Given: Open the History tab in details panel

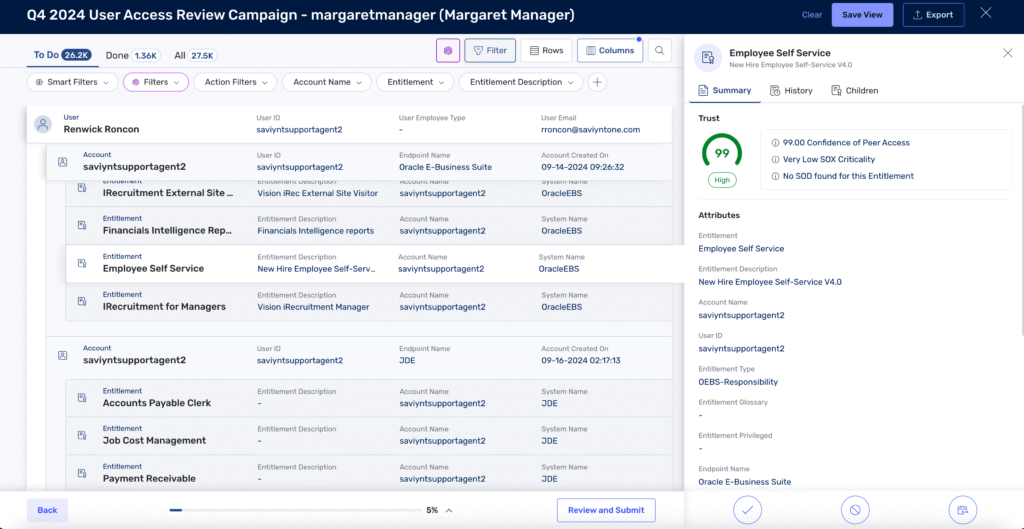Looking at the screenshot, I should (x=791, y=90).
